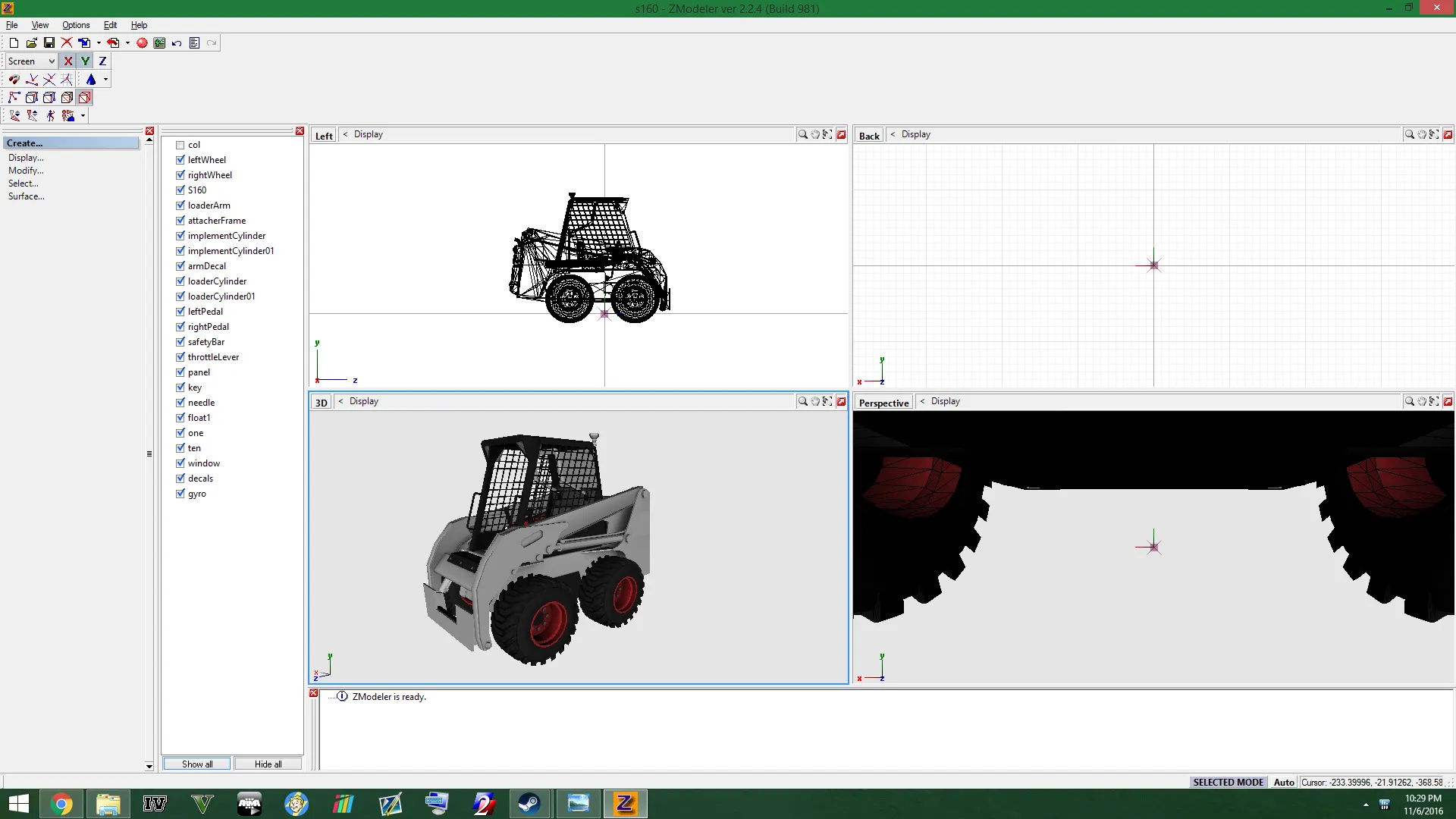The image size is (1456, 819).
Task: Click the textures browser picture icon
Action: [159, 43]
